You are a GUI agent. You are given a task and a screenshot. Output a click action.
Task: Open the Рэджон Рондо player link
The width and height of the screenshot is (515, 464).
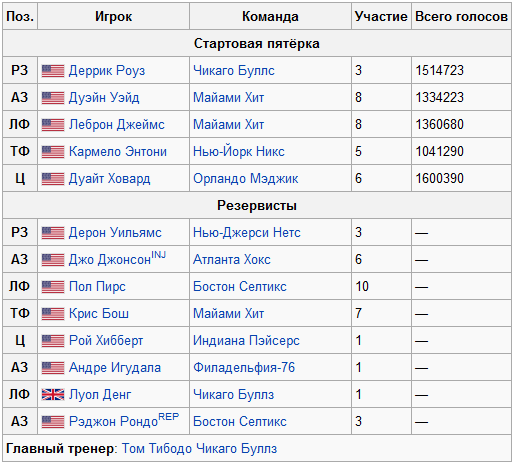113,422
